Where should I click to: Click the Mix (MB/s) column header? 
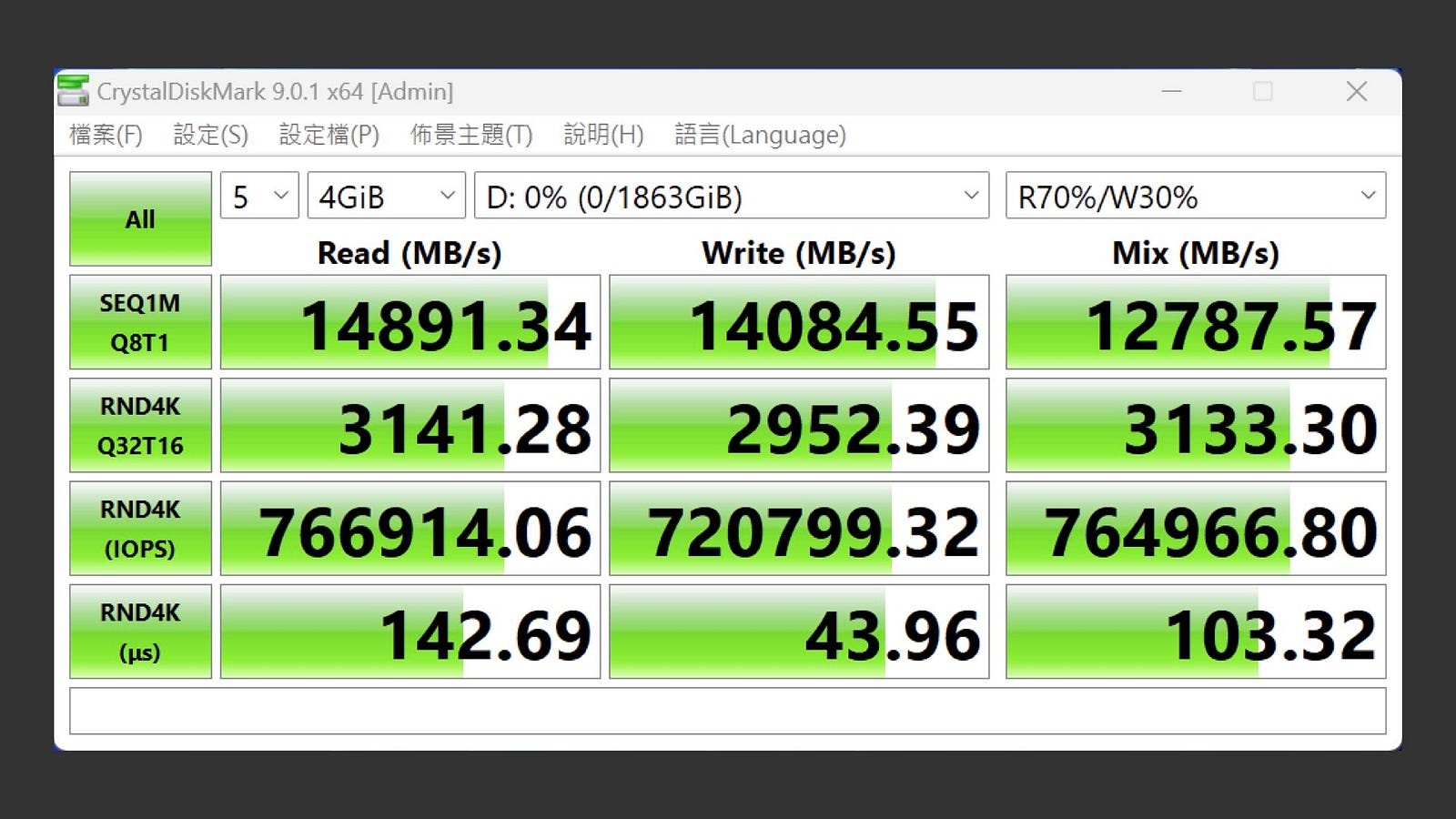(1196, 253)
